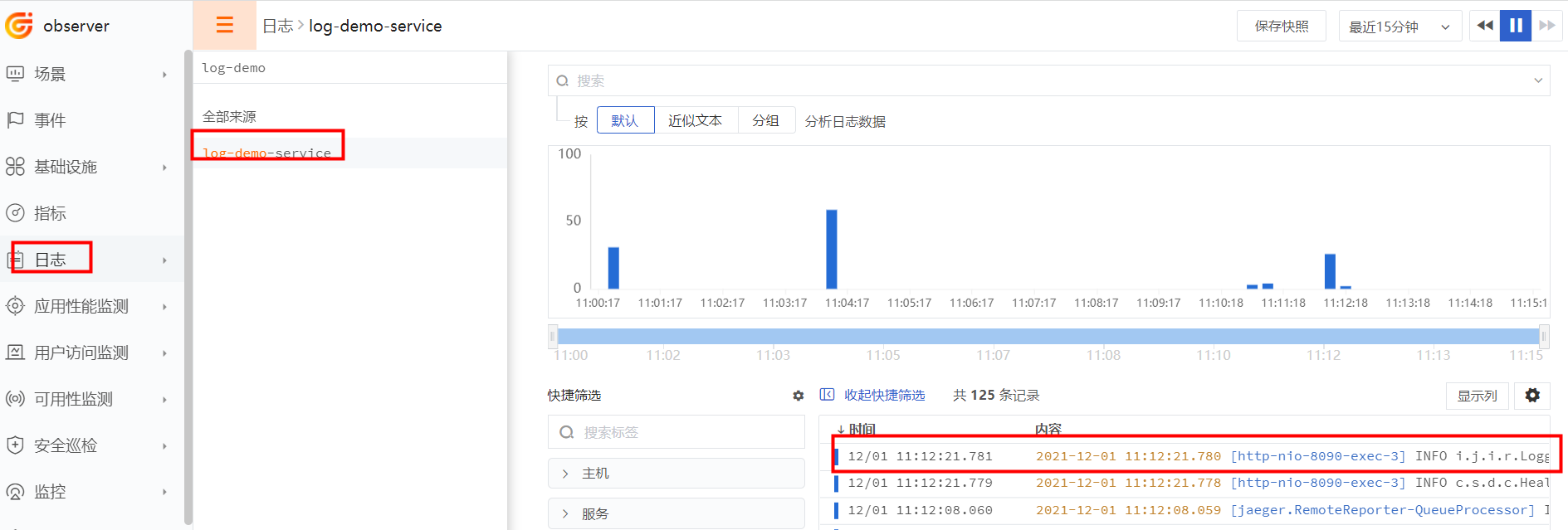The image size is (1568, 530).
Task: Toggle the orange hamburger menu button
Action: [x=225, y=25]
